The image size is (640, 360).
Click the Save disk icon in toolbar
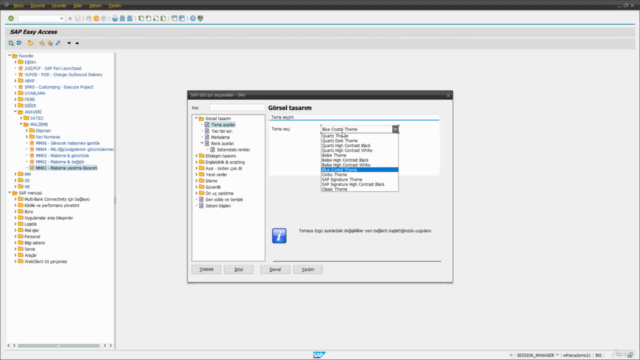(x=78, y=18)
